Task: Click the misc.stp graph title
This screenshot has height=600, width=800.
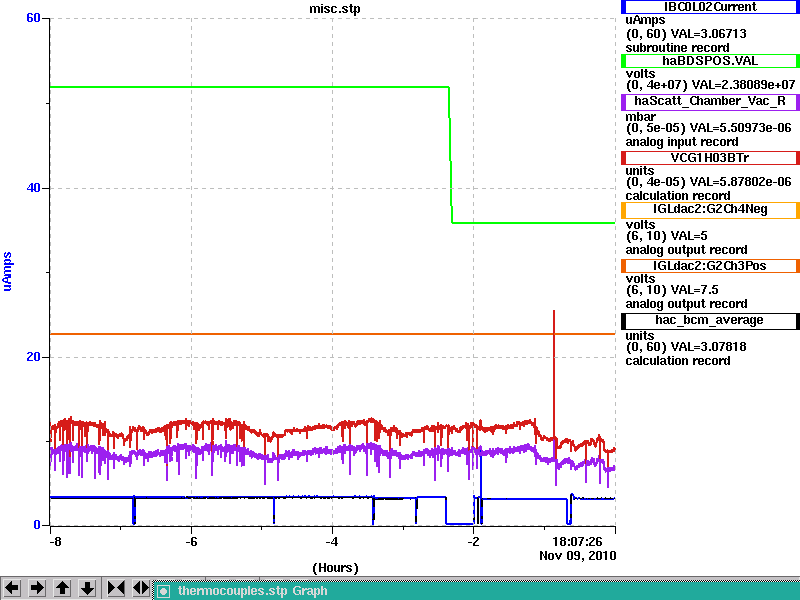Action: click(335, 9)
